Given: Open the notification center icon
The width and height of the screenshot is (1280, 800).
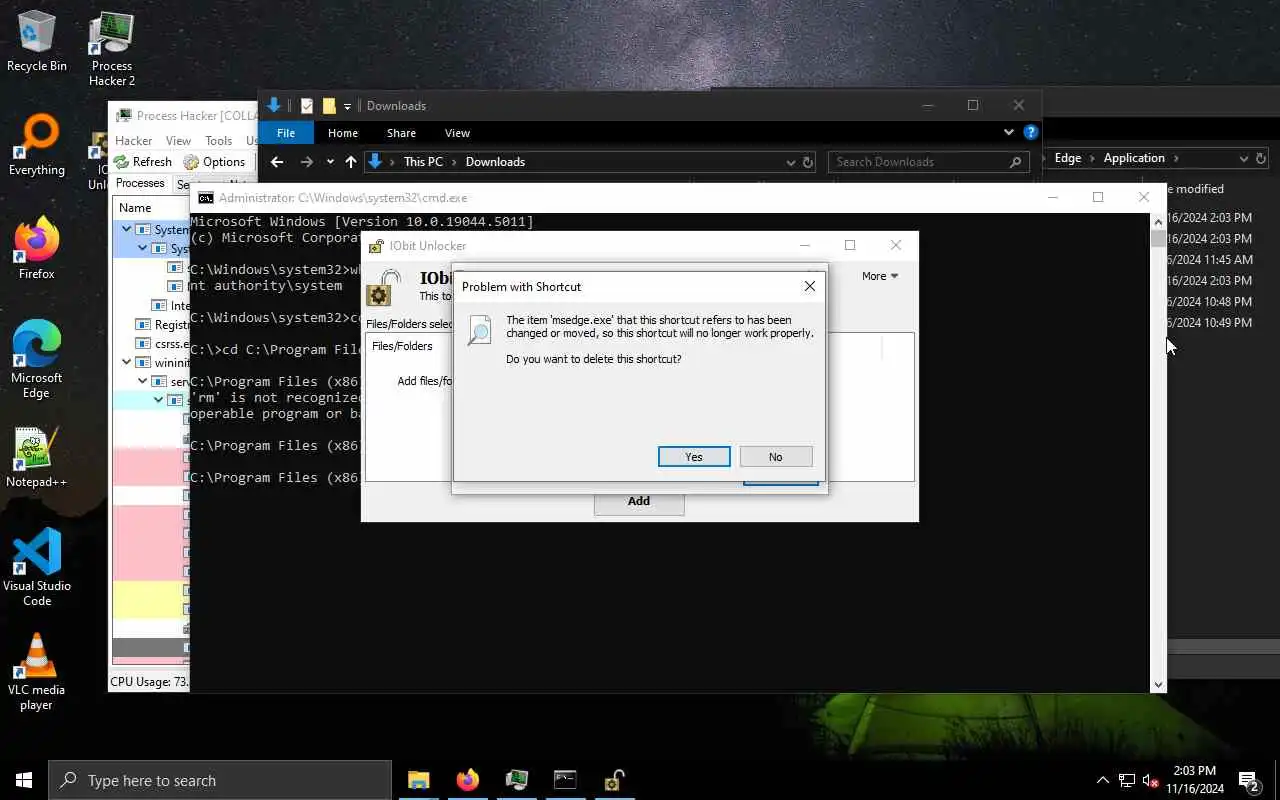Looking at the screenshot, I should (1249, 780).
